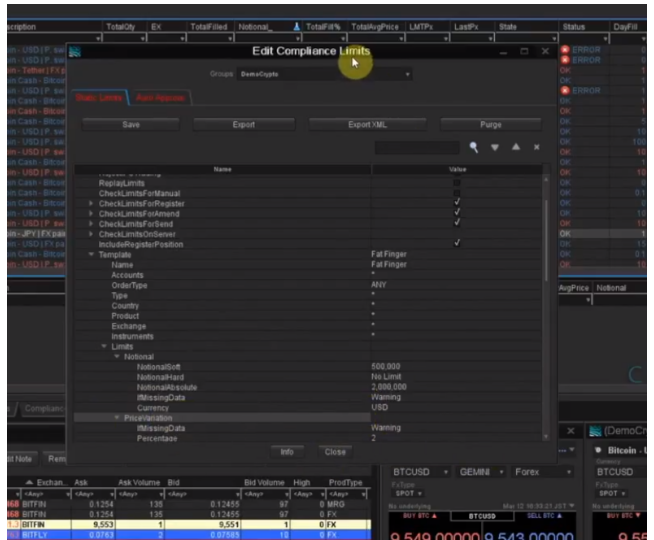Click the white dot beside Bitcoin label
This screenshot has width=654, height=540.
coord(598,450)
